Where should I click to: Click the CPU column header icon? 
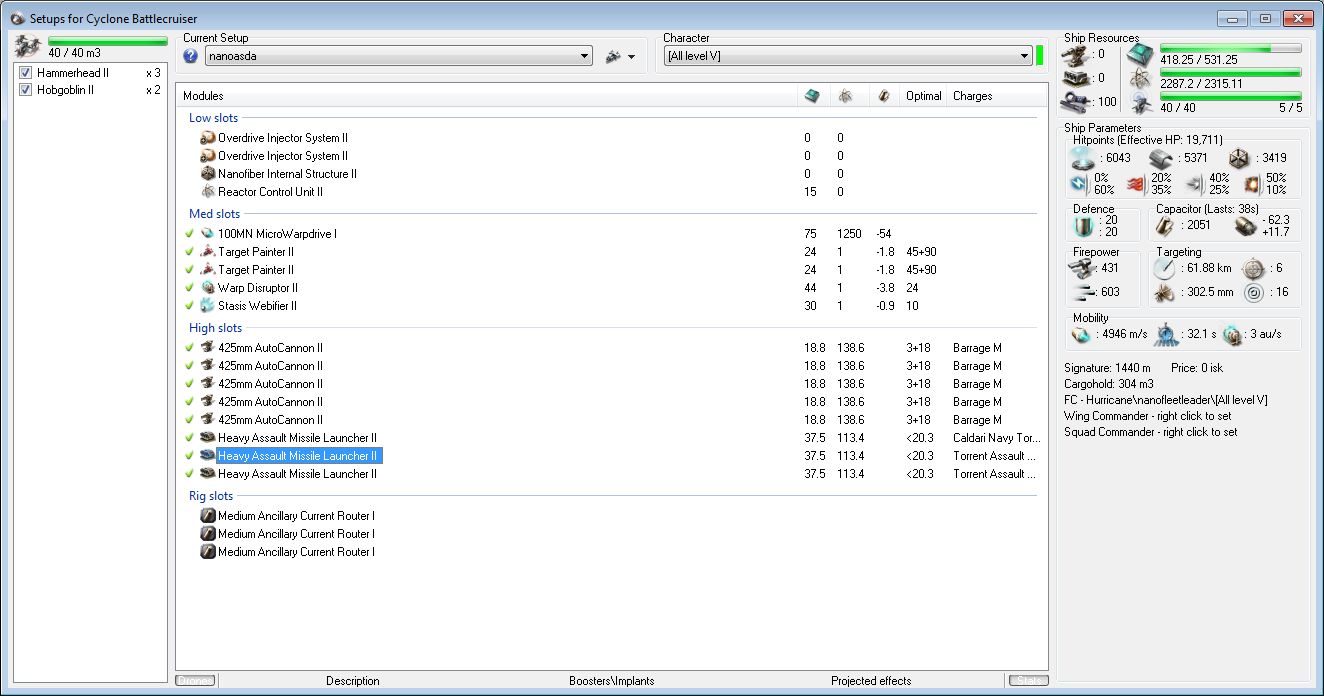click(812, 96)
